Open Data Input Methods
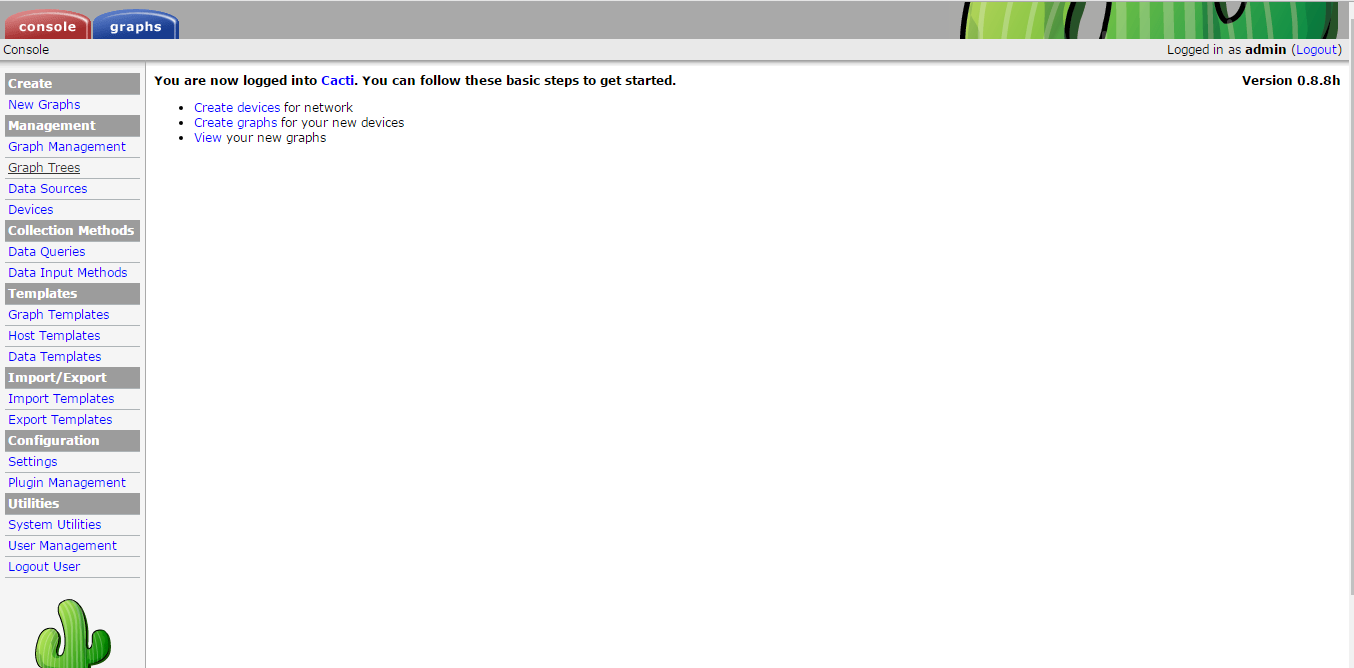 tap(67, 273)
